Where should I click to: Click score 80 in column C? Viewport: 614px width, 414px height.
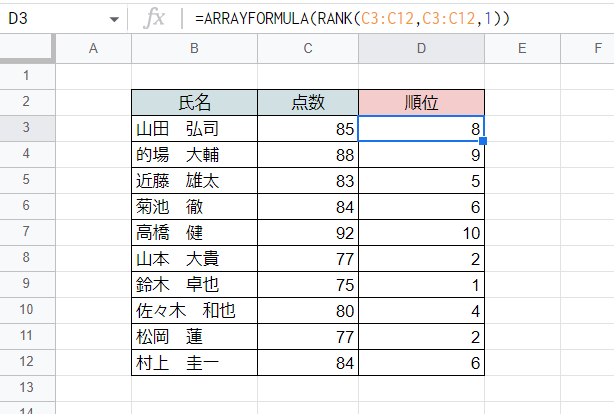click(308, 311)
